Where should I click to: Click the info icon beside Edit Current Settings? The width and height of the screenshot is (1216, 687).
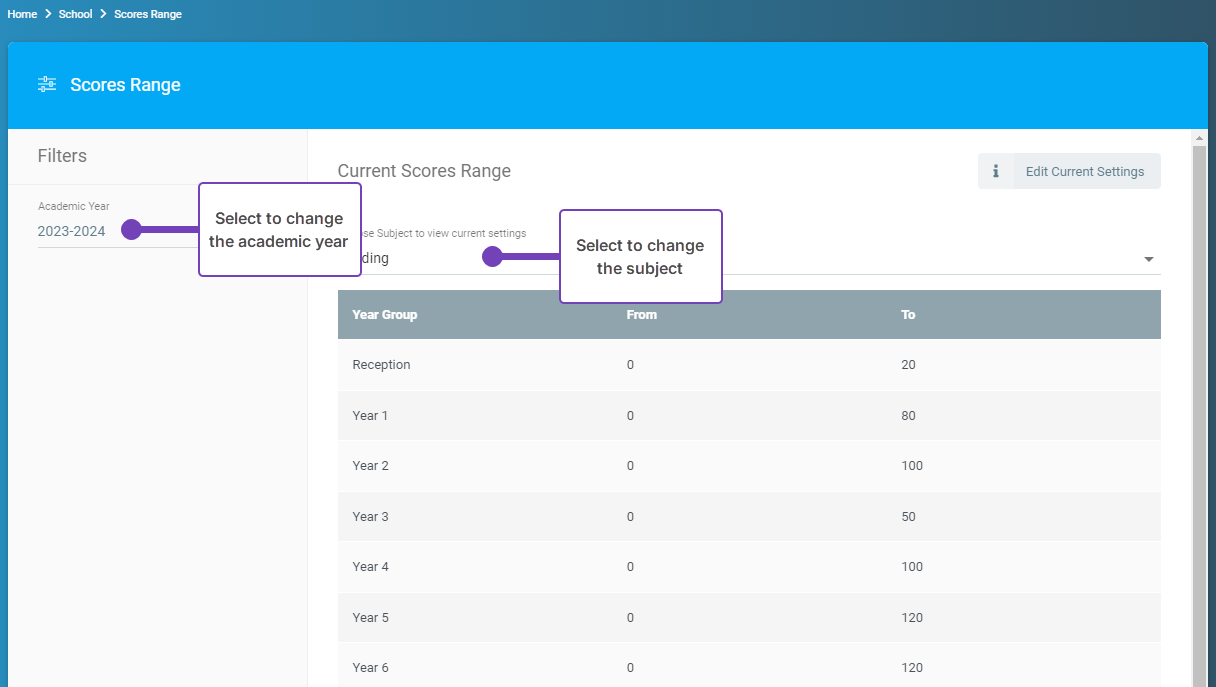tap(995, 171)
